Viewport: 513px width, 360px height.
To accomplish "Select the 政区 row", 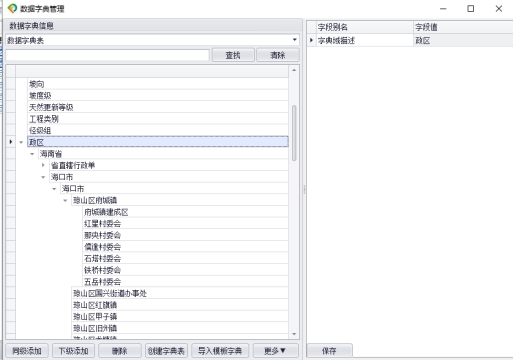I will [158, 142].
